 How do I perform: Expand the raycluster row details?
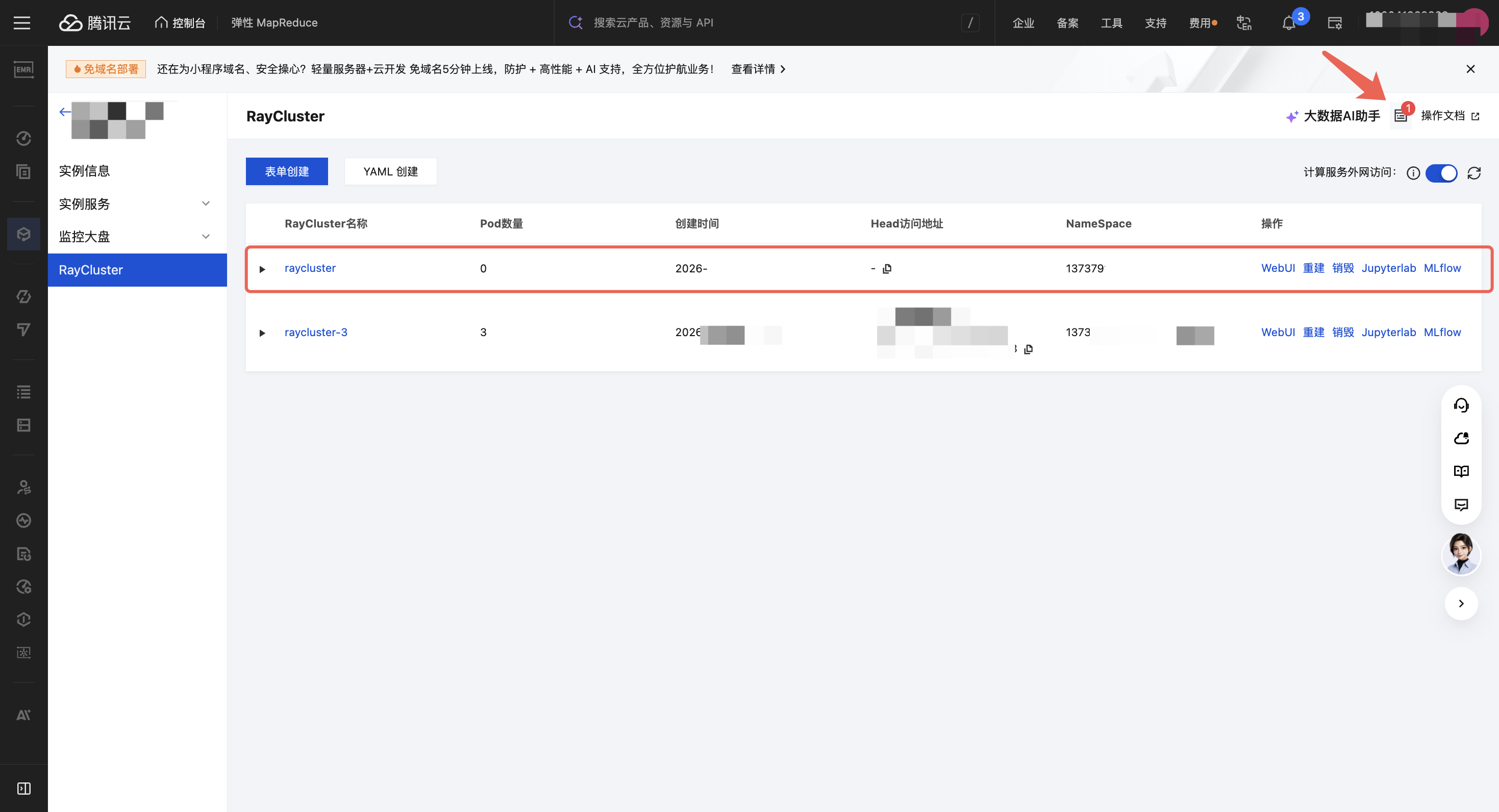pos(262,269)
